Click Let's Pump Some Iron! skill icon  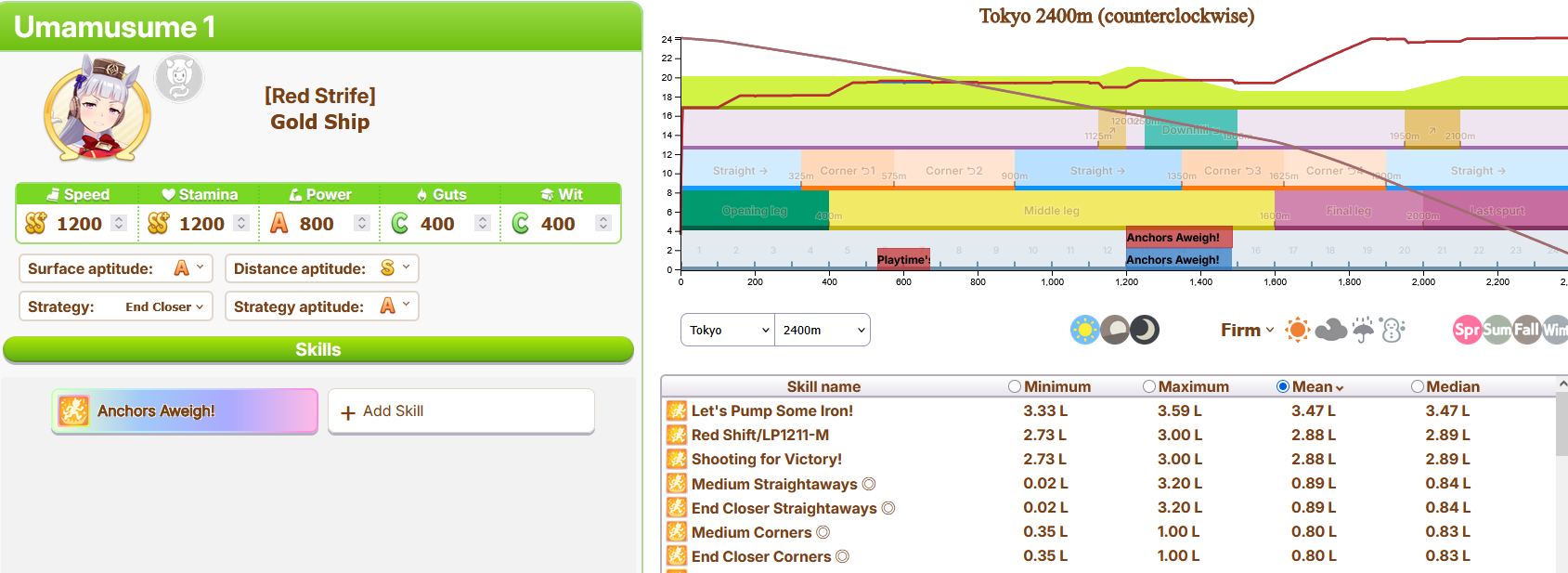tap(677, 410)
